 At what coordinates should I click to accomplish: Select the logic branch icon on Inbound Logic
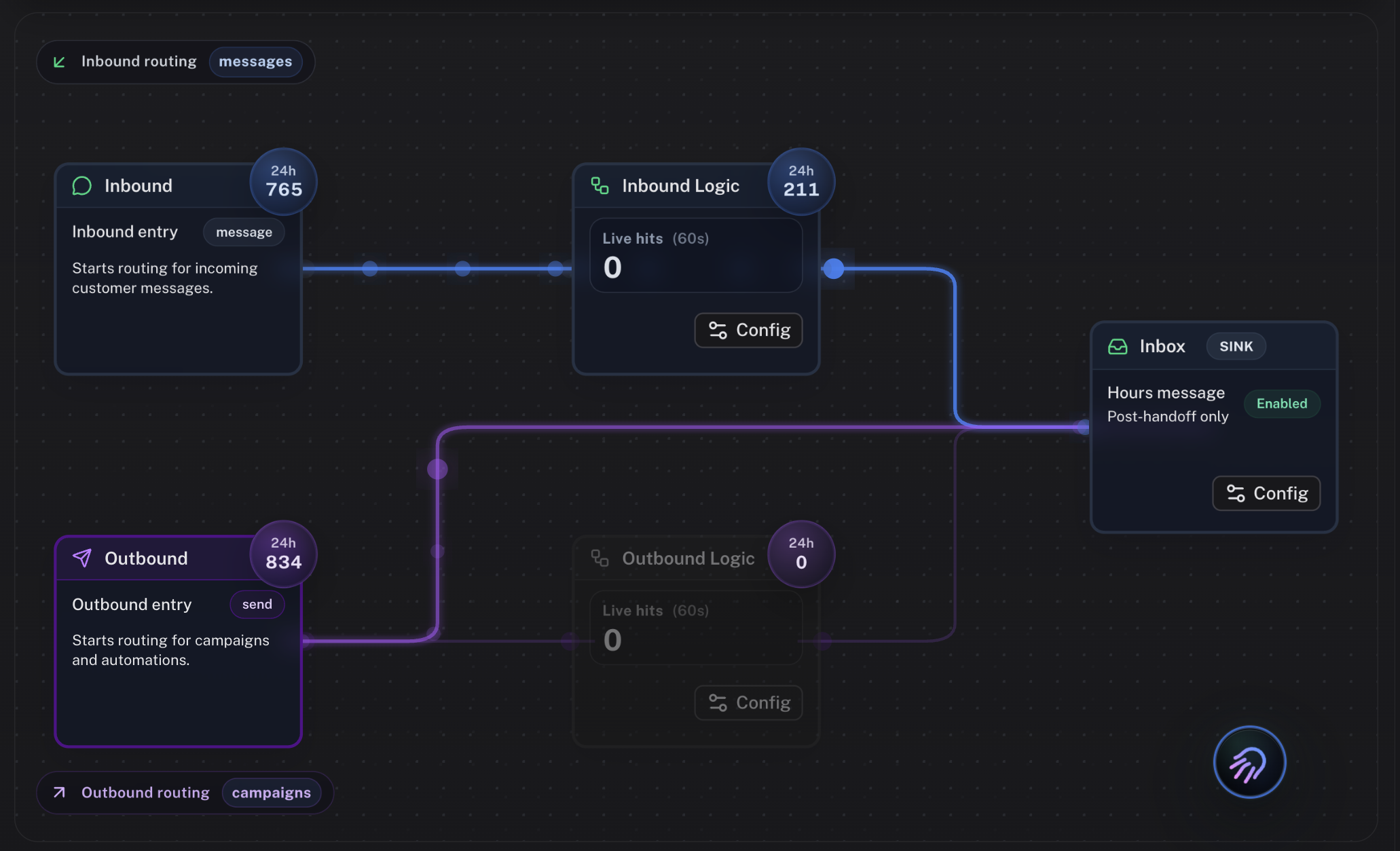pos(599,185)
